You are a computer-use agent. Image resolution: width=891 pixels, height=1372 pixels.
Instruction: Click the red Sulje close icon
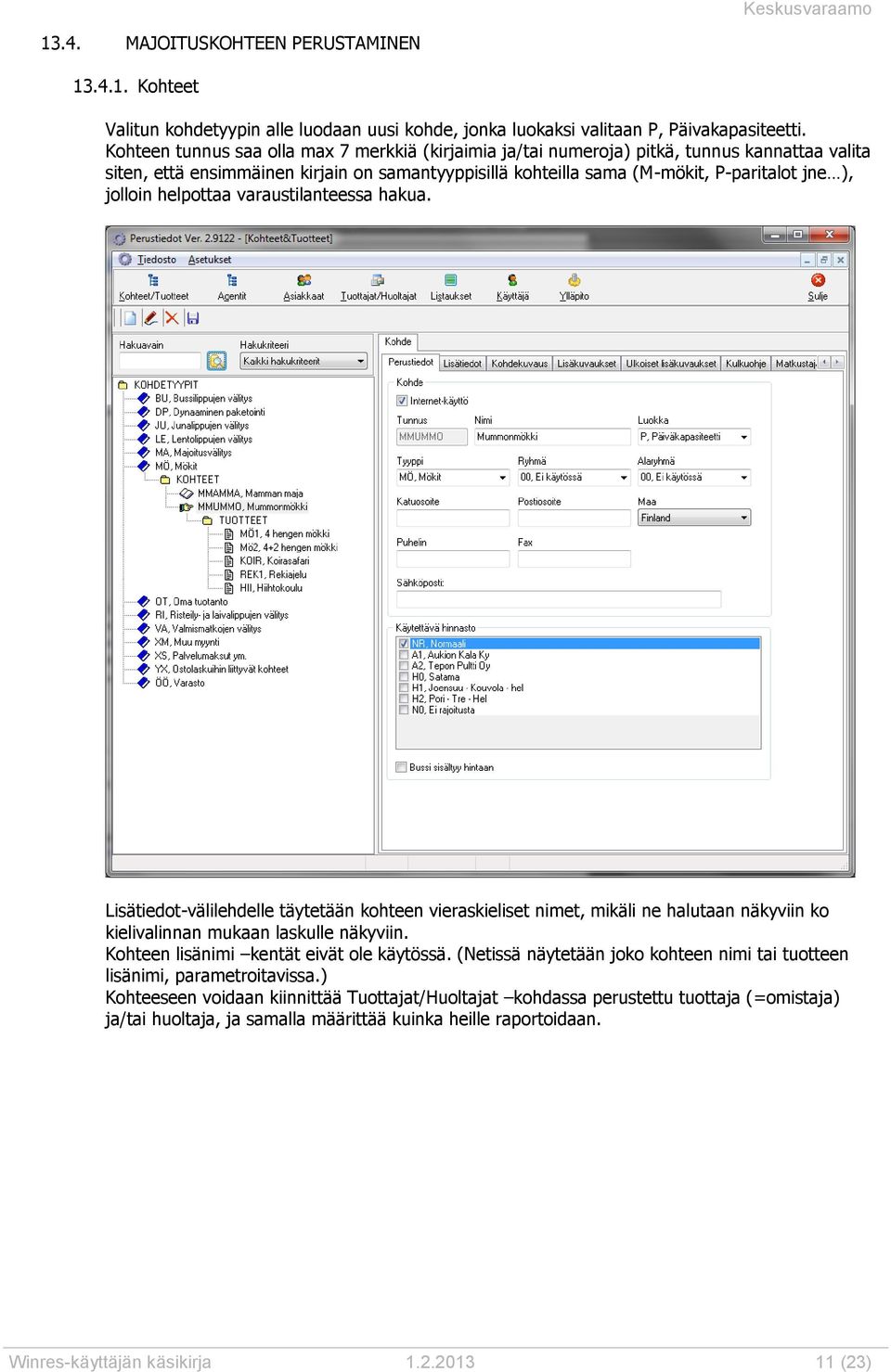[x=818, y=280]
